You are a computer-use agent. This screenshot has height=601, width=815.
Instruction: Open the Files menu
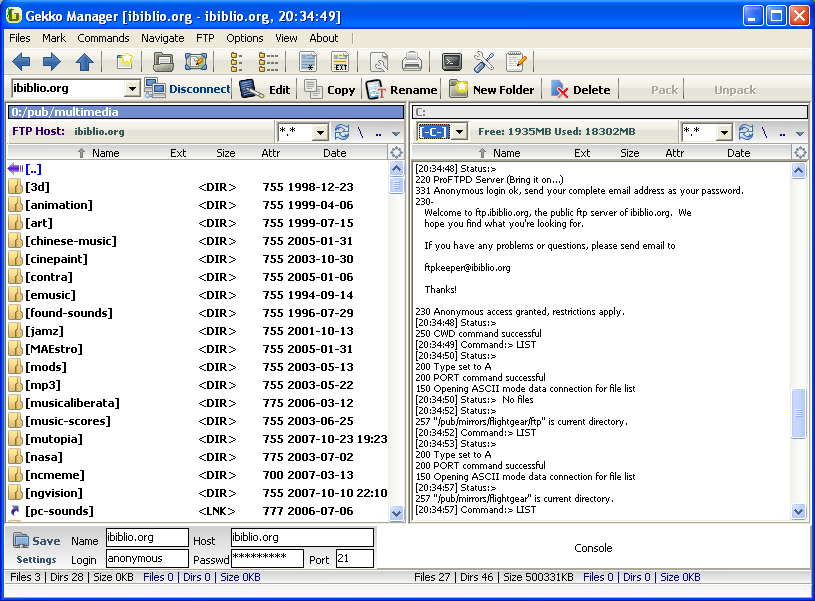pyautogui.click(x=20, y=38)
